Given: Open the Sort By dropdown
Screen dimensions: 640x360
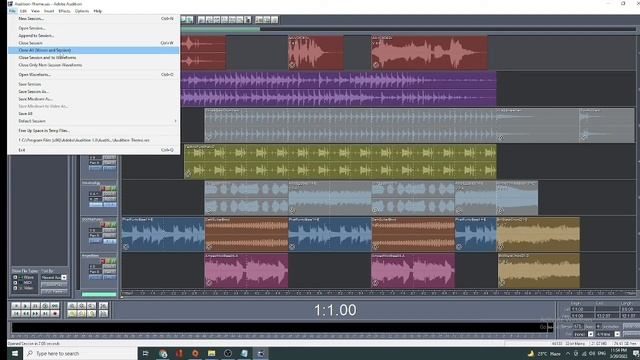Looking at the screenshot, I should [x=64, y=277].
